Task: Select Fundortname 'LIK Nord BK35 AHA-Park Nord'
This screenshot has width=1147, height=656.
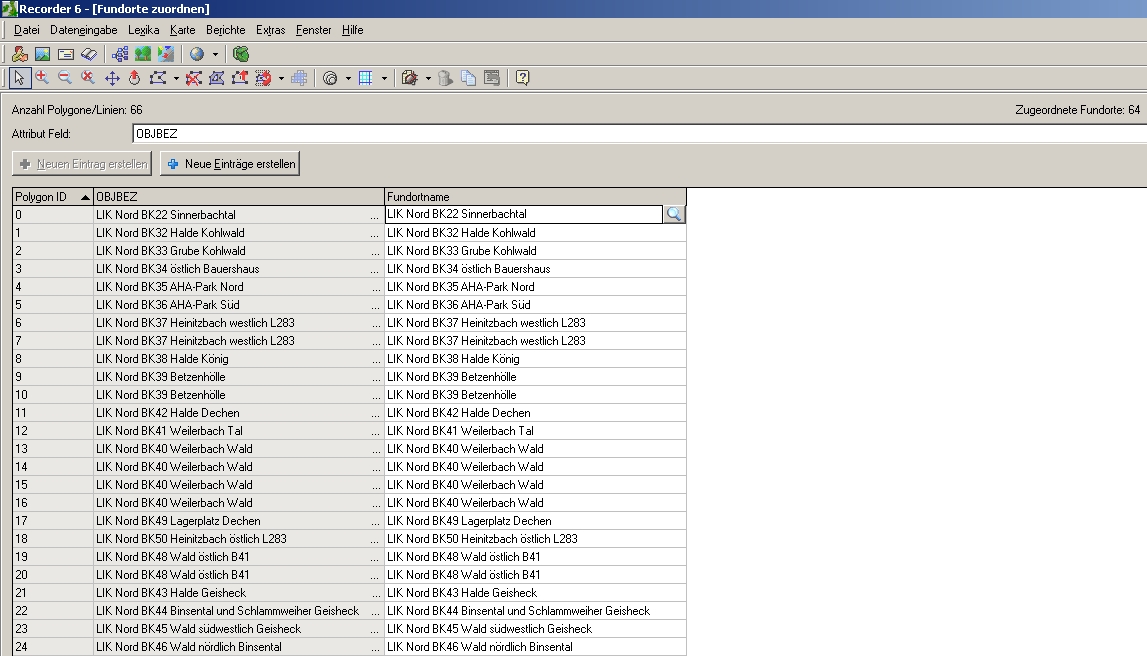Action: pos(535,287)
